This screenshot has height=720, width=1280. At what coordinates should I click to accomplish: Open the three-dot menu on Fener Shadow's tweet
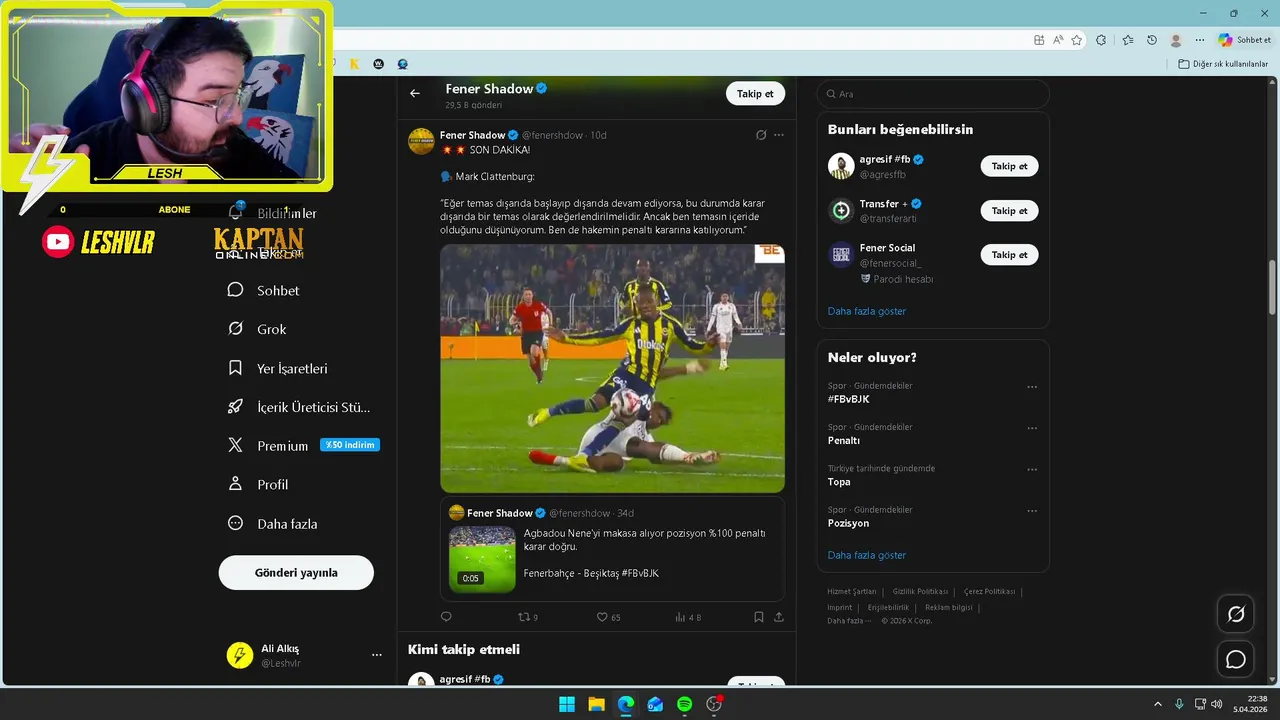[779, 135]
